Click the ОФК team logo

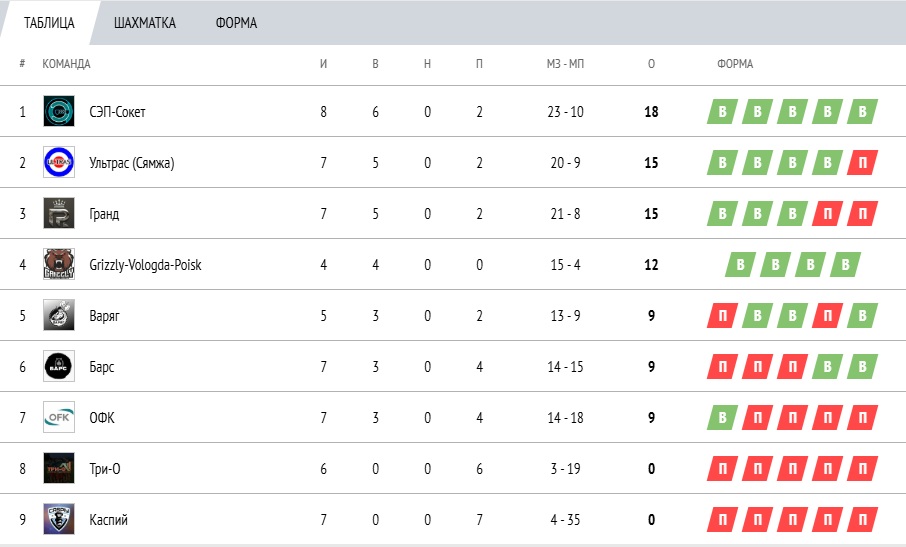(59, 417)
